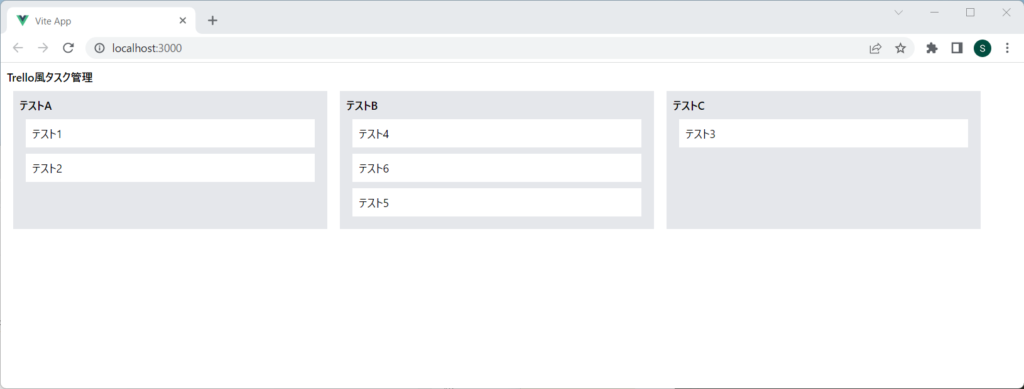The width and height of the screenshot is (1024, 389).
Task: Open a new tab with plus button
Action: pos(212,20)
